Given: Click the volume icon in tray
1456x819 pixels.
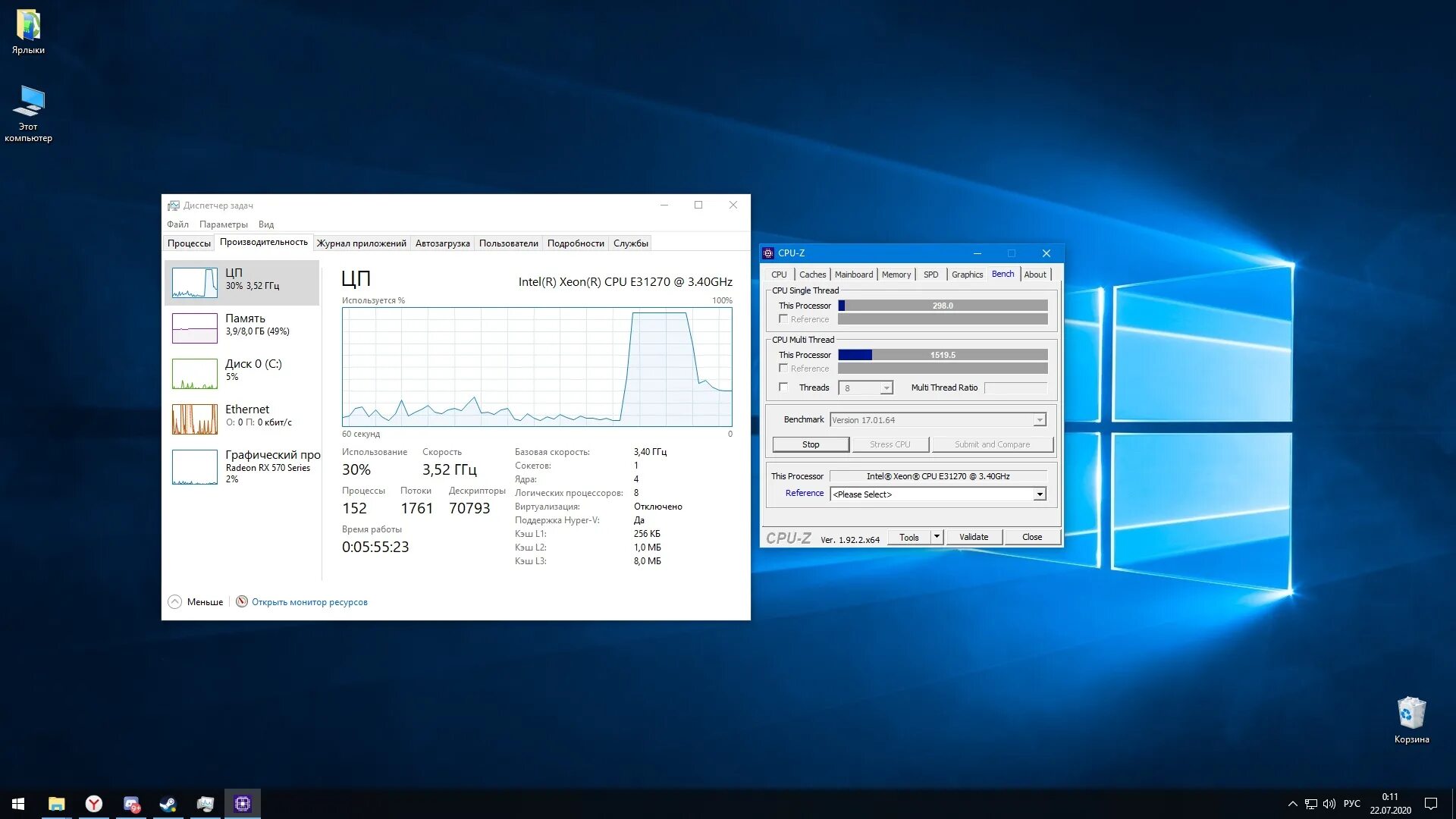Looking at the screenshot, I should click(x=1329, y=804).
